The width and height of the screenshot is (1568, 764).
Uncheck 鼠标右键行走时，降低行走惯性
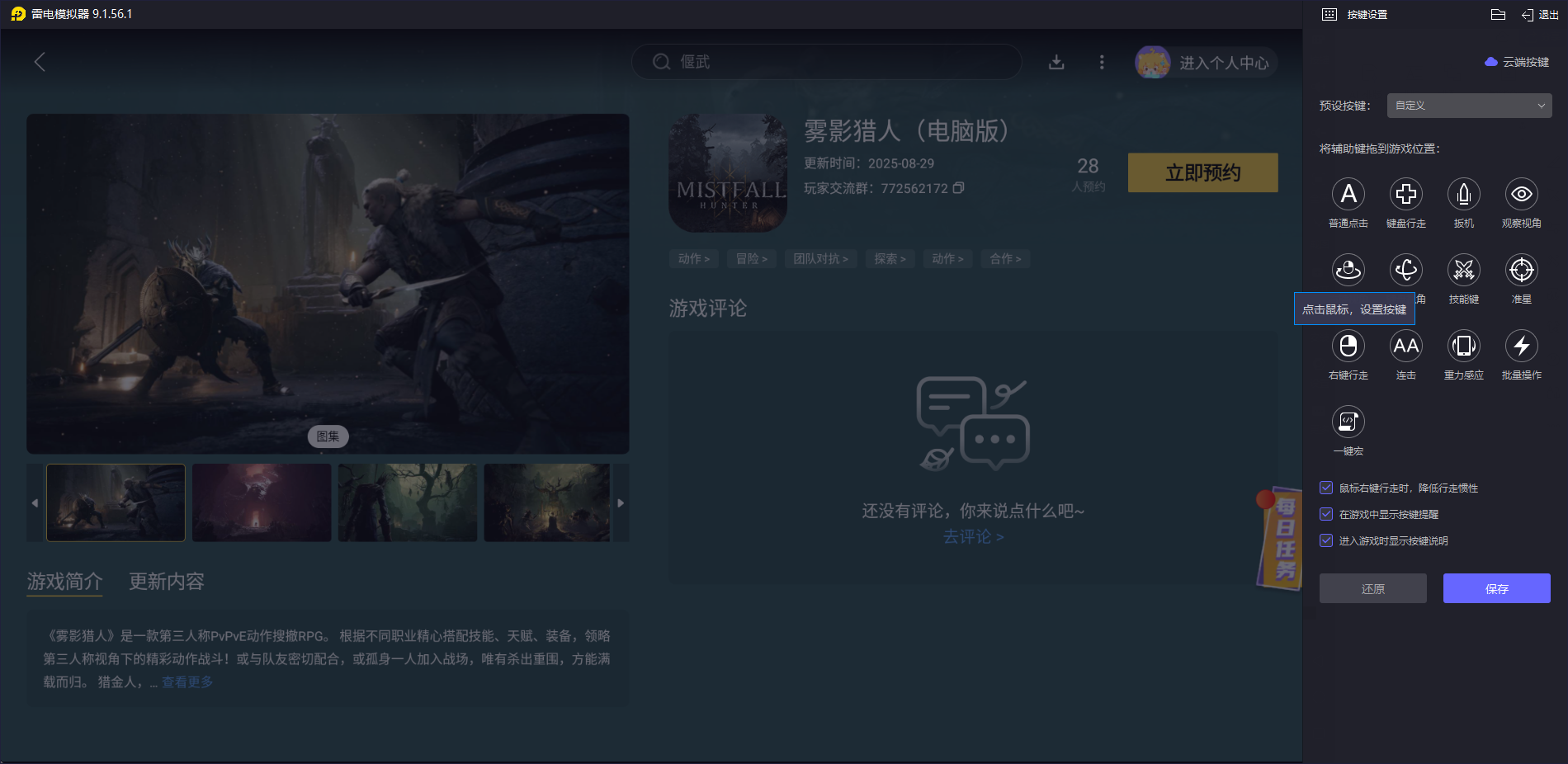click(x=1326, y=488)
